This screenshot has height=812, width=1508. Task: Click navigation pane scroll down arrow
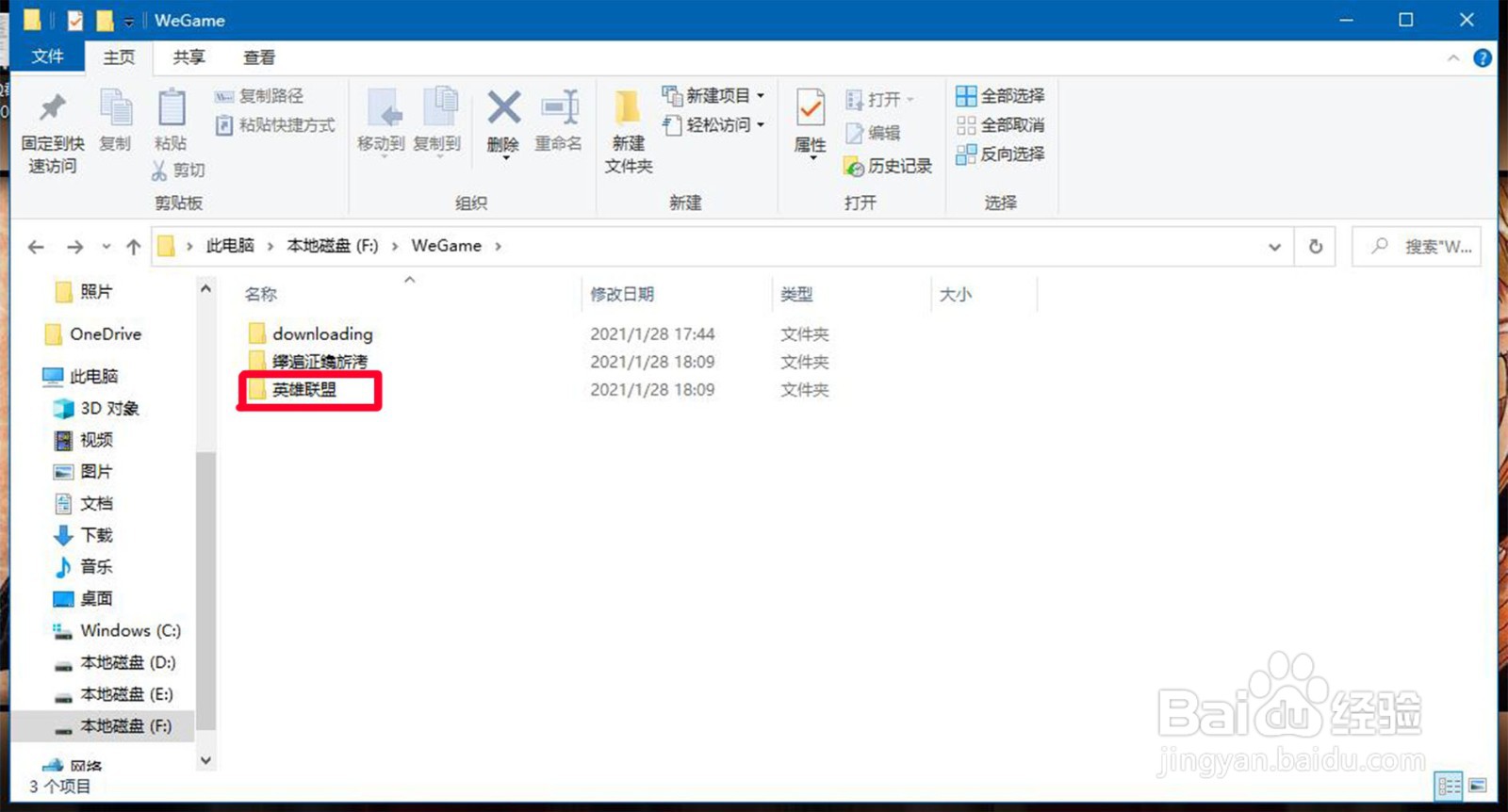[x=205, y=760]
